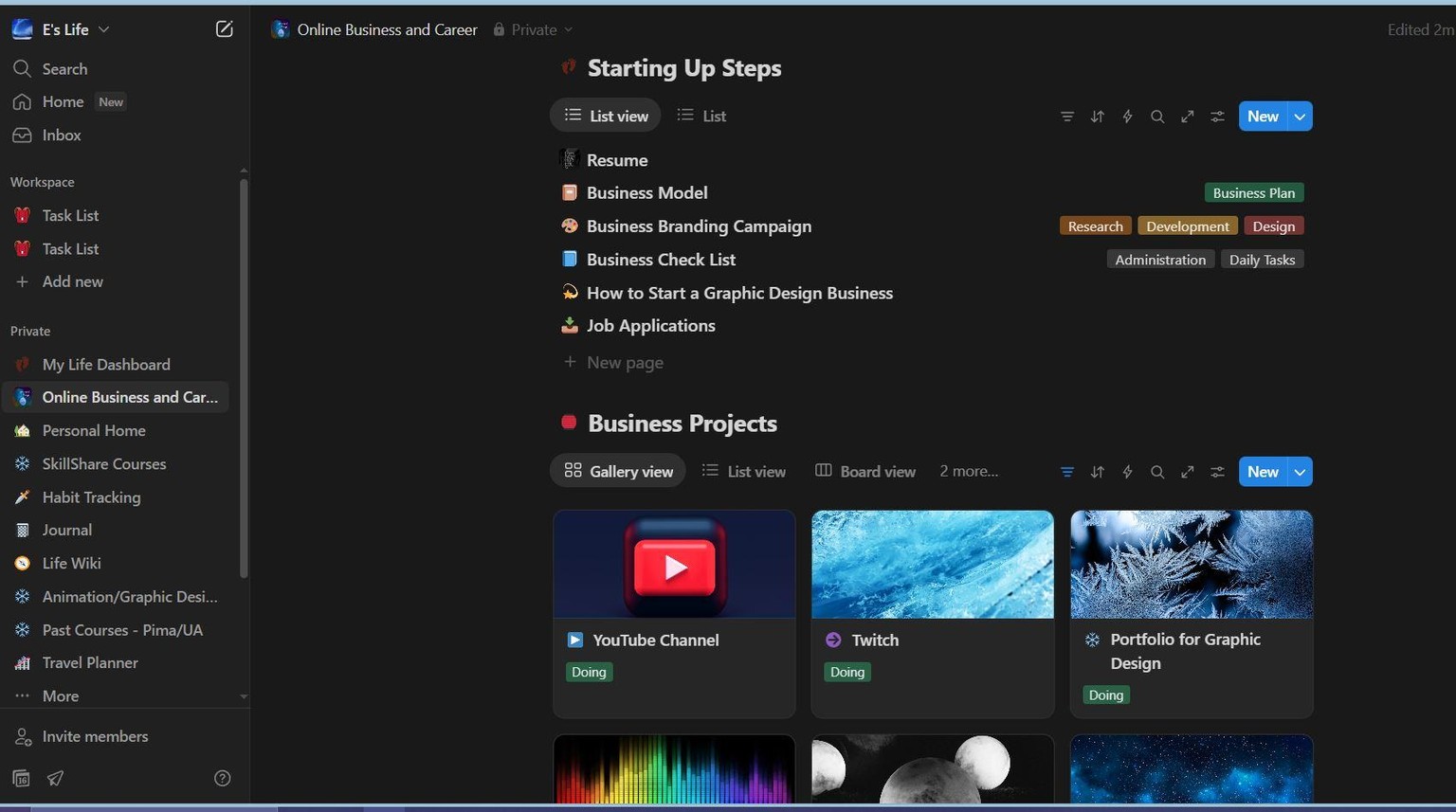Click the Administration tag
The image size is (1456, 812).
pos(1160,260)
